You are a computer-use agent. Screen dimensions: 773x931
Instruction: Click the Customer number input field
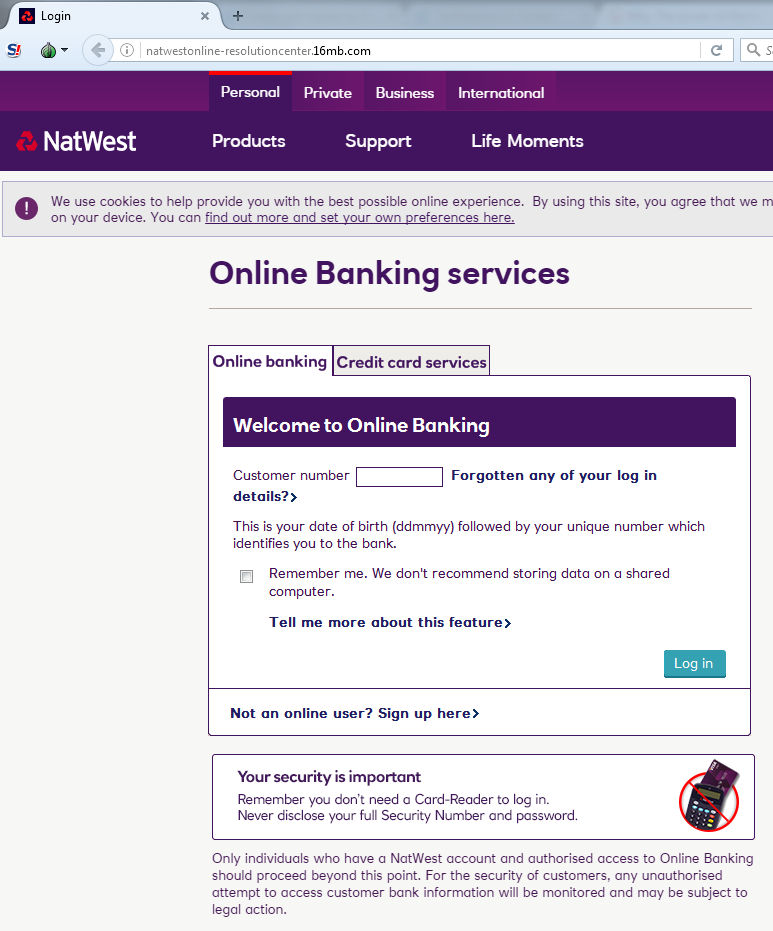pyautogui.click(x=399, y=477)
